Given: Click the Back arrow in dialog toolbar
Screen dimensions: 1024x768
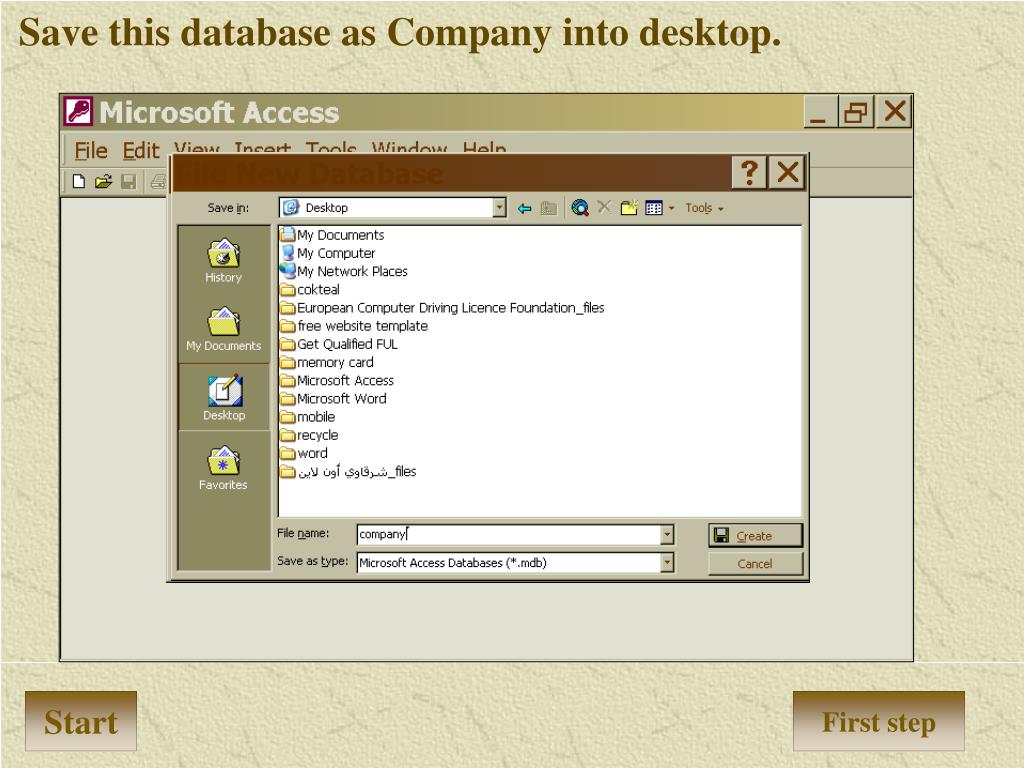Looking at the screenshot, I should click(524, 208).
